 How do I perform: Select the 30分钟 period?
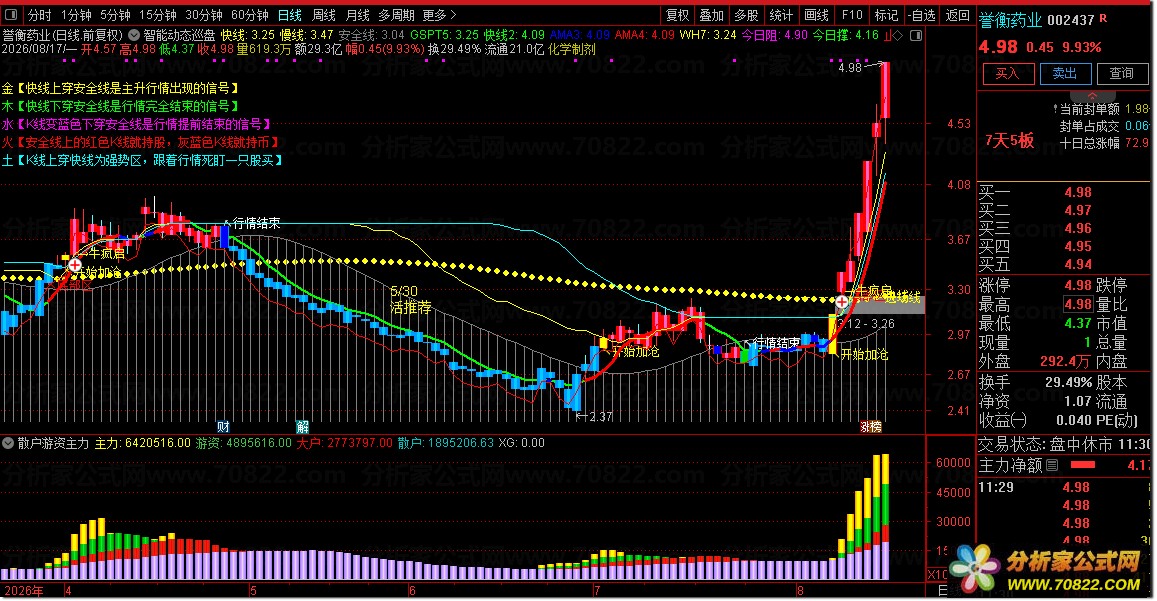(204, 15)
